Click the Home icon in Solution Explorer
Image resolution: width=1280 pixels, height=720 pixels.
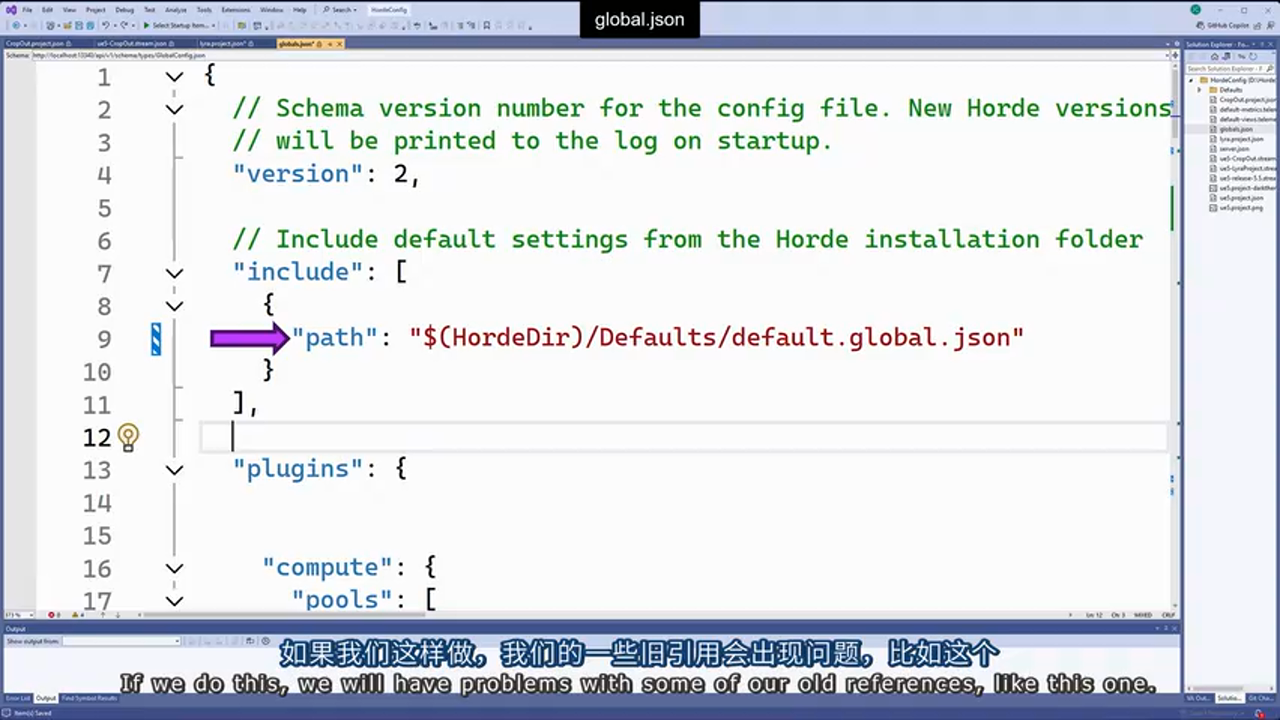click(1215, 57)
